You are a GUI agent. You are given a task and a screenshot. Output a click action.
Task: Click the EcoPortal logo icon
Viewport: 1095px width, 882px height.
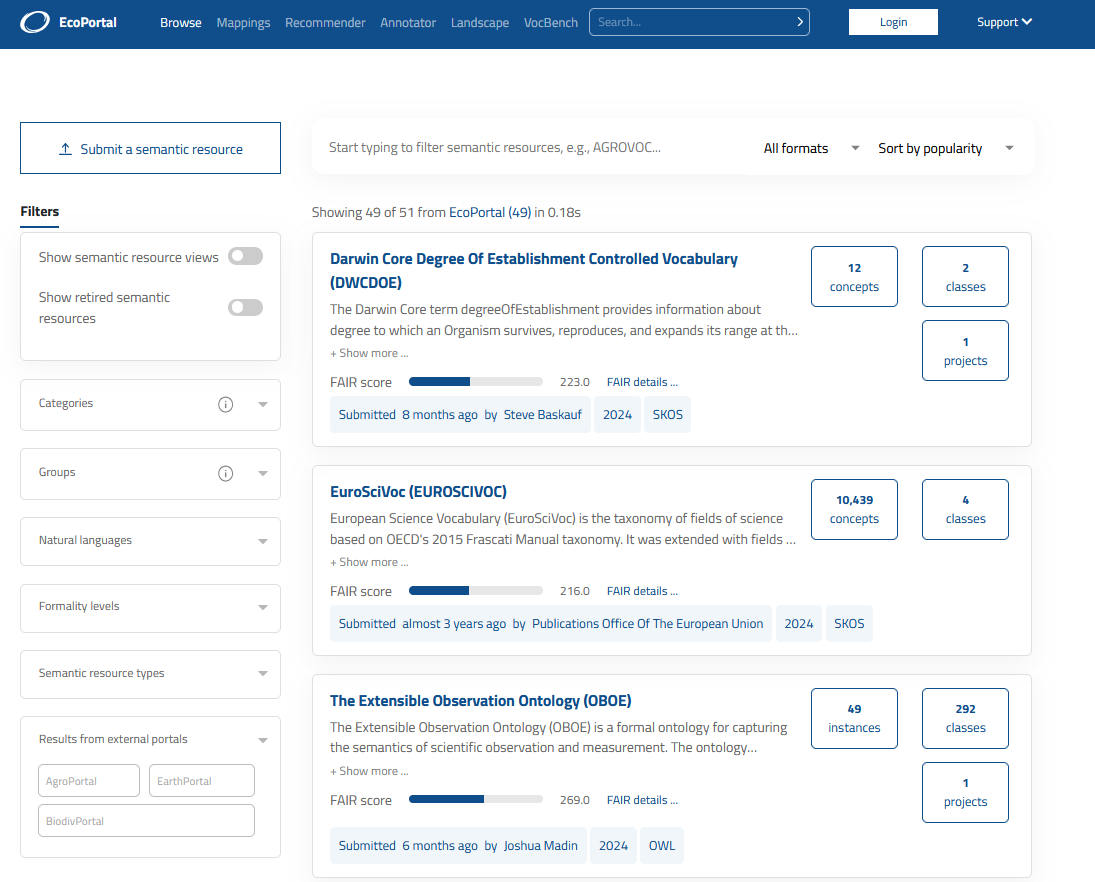34,21
